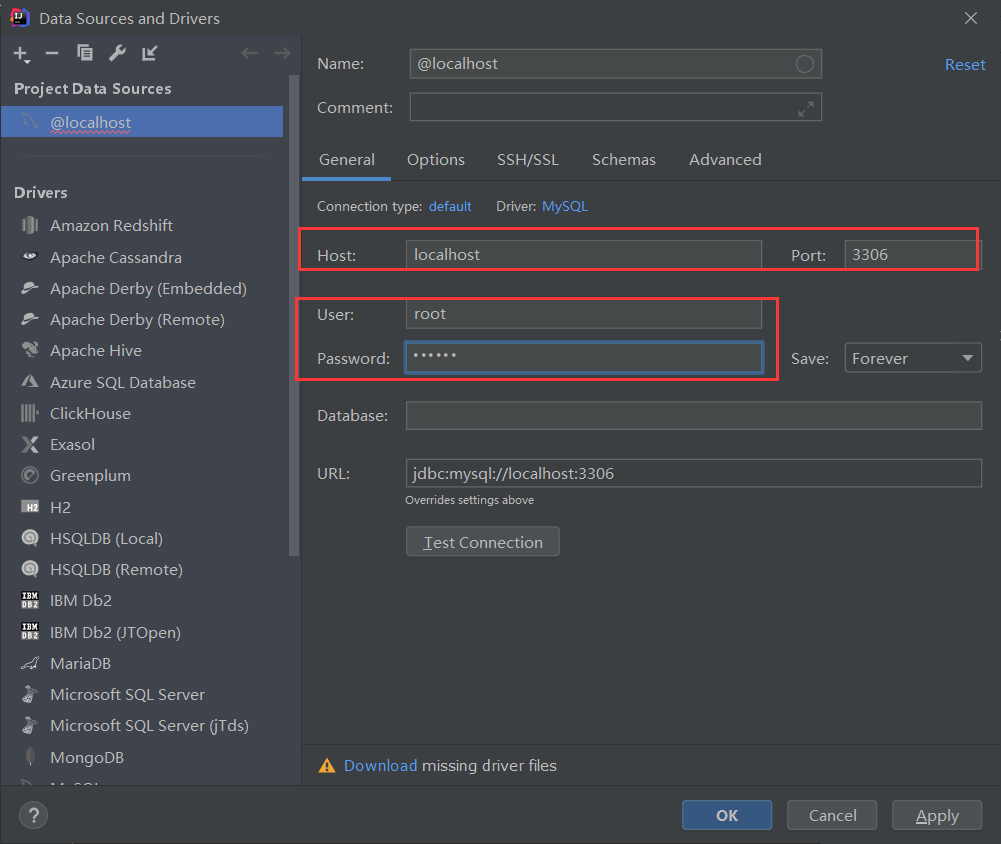Click the Back navigation arrow
Viewport: 1001px width, 844px height.
pos(250,53)
